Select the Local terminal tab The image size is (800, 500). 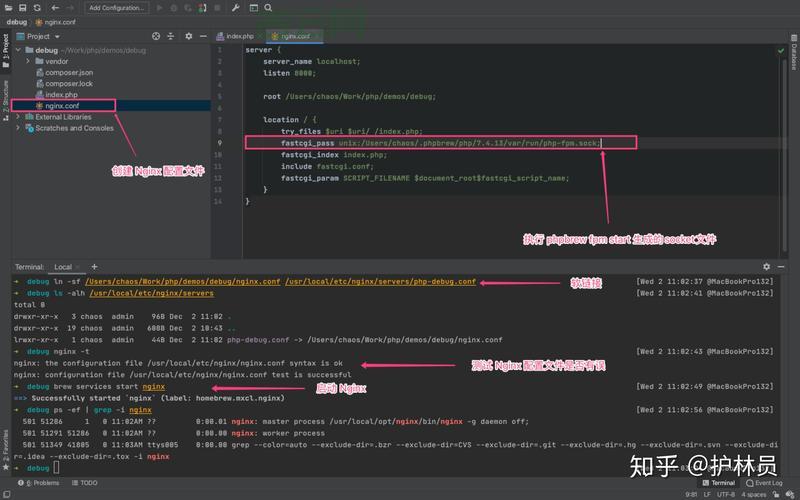(64, 267)
